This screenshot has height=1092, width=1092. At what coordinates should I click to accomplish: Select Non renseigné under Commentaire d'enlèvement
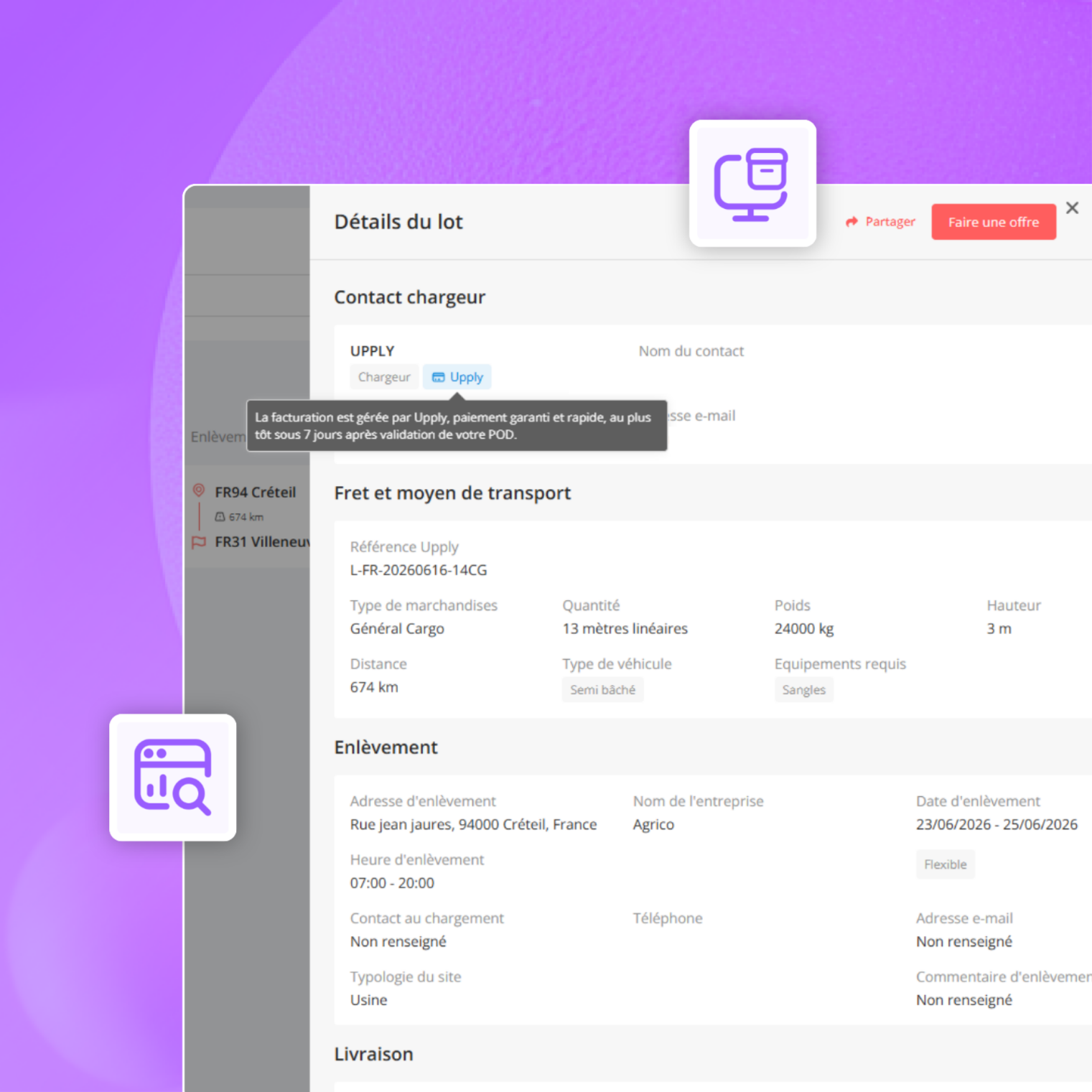(963, 1000)
